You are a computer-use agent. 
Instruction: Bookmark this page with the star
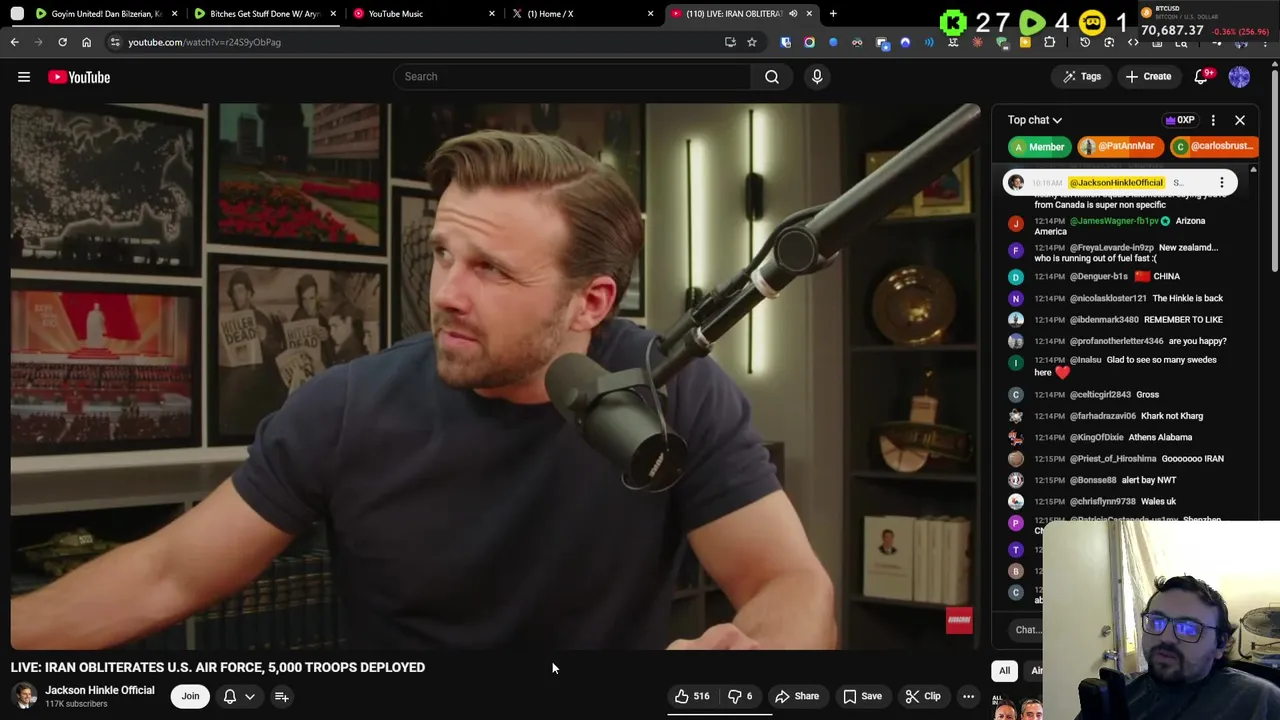pos(752,42)
